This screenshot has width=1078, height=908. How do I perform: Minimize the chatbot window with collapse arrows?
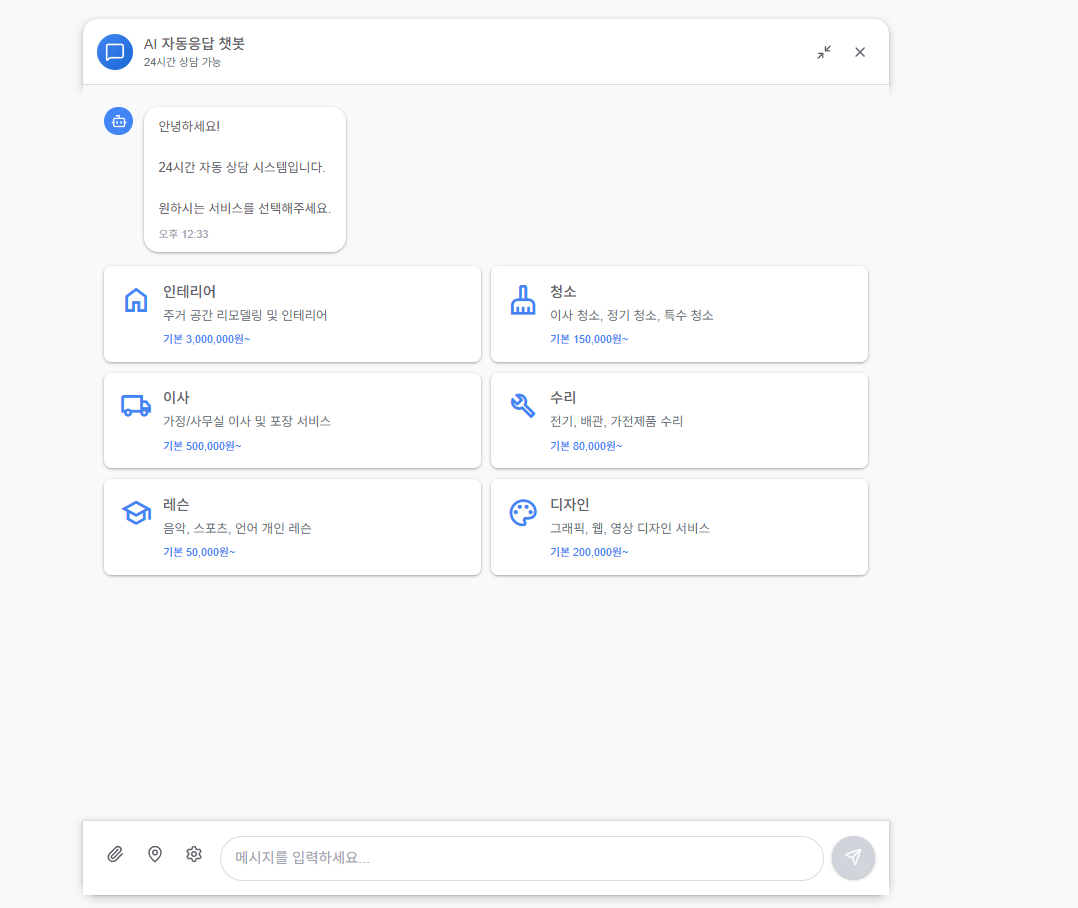pos(824,52)
